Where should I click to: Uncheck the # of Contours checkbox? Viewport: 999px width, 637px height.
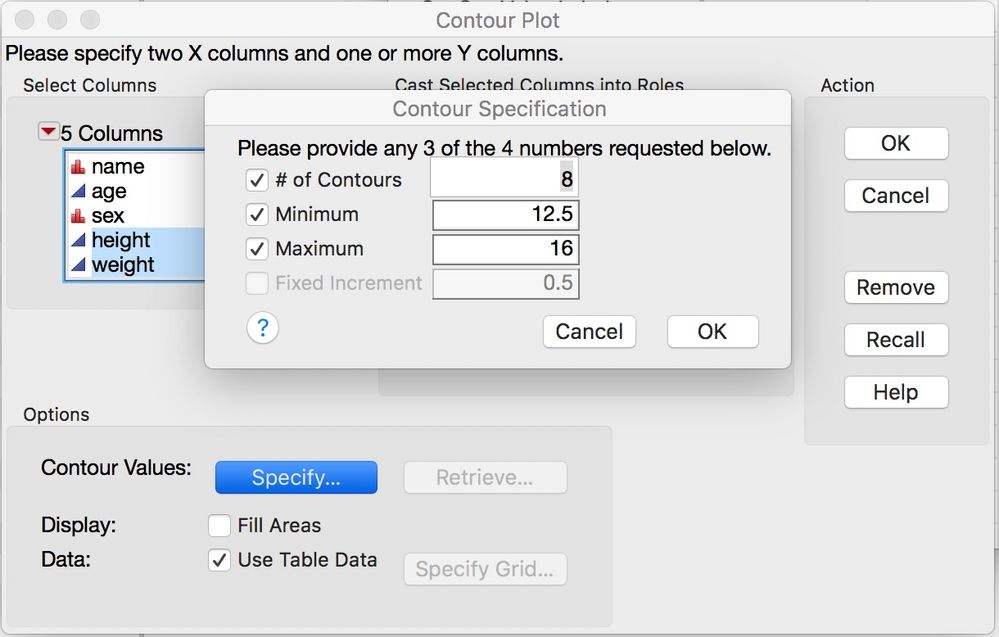pyautogui.click(x=257, y=180)
